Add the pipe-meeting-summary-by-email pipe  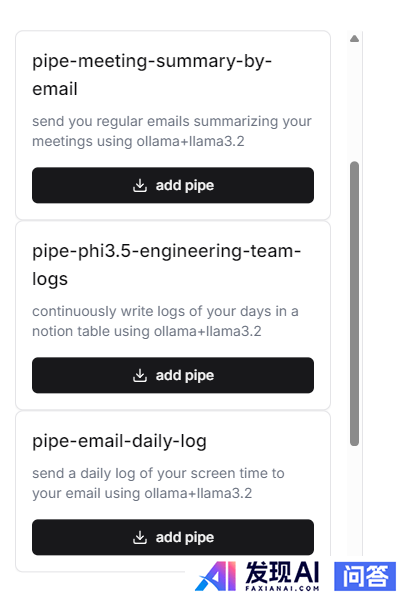point(173,185)
